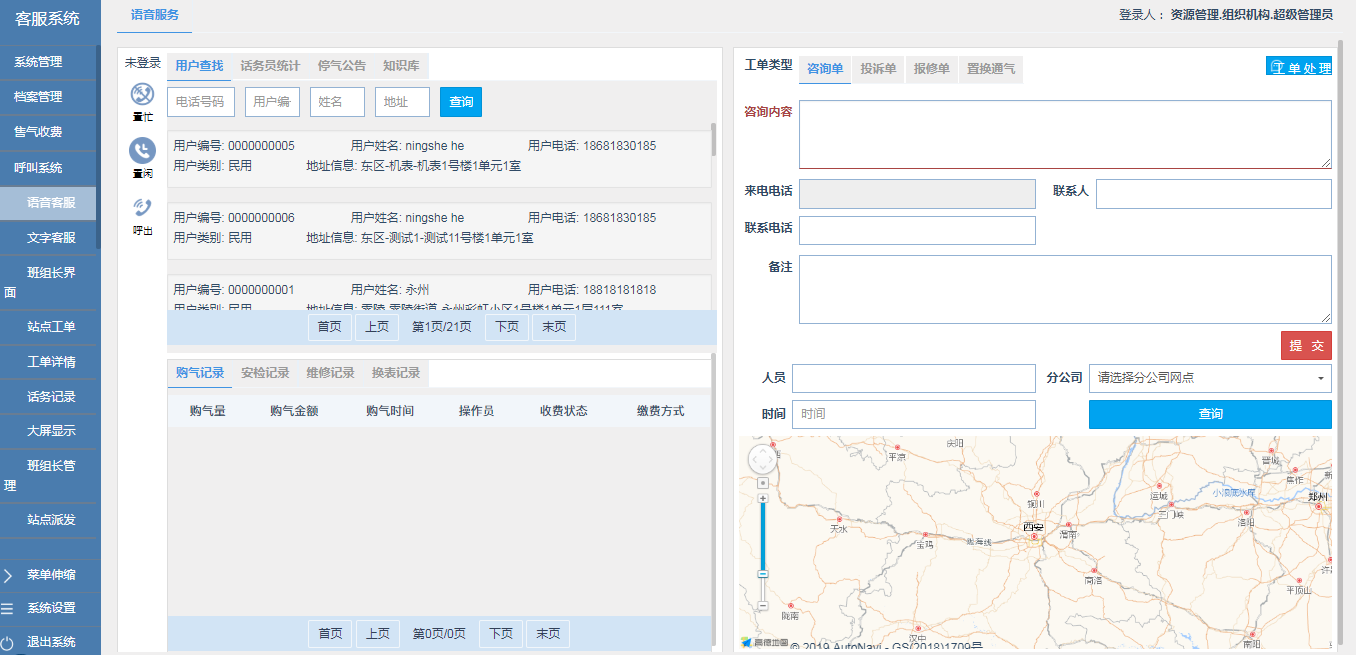Switch to the 维修记录 tab
The image size is (1356, 655).
tap(331, 373)
